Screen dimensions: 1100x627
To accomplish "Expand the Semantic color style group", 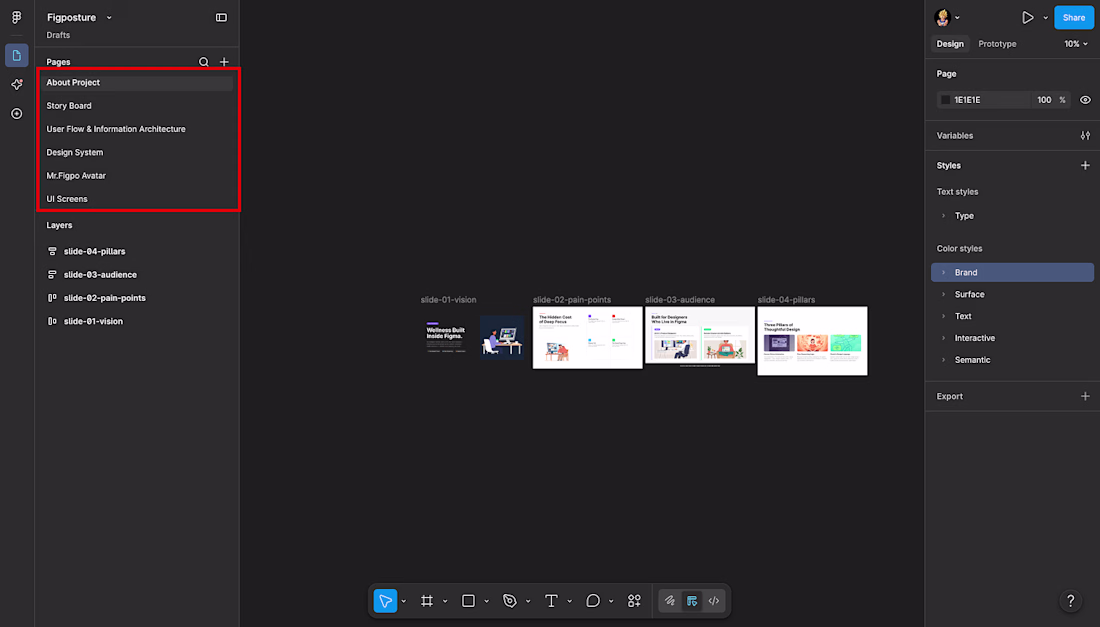I will click(x=944, y=360).
